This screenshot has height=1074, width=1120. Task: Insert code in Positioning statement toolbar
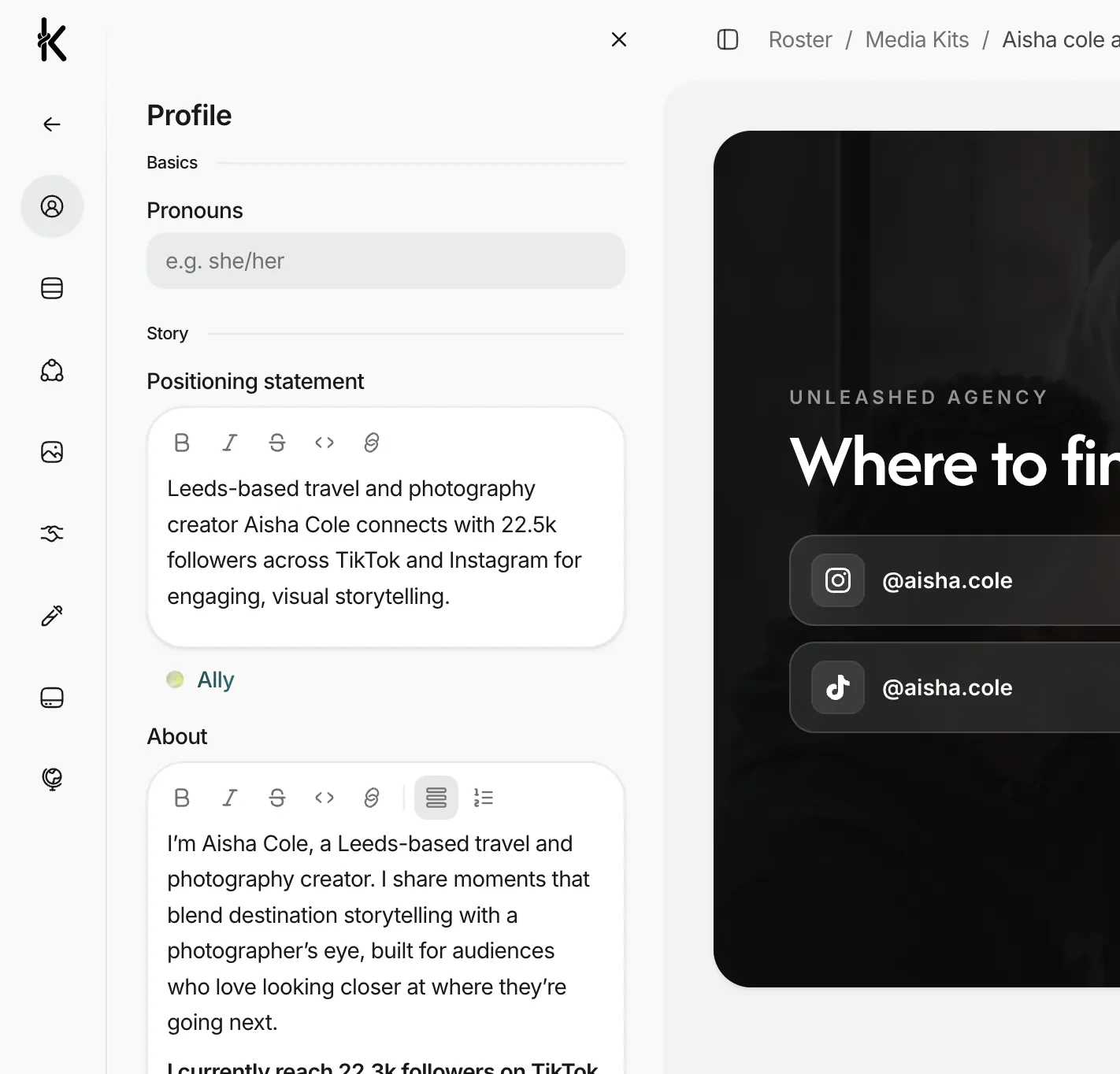[x=325, y=443]
